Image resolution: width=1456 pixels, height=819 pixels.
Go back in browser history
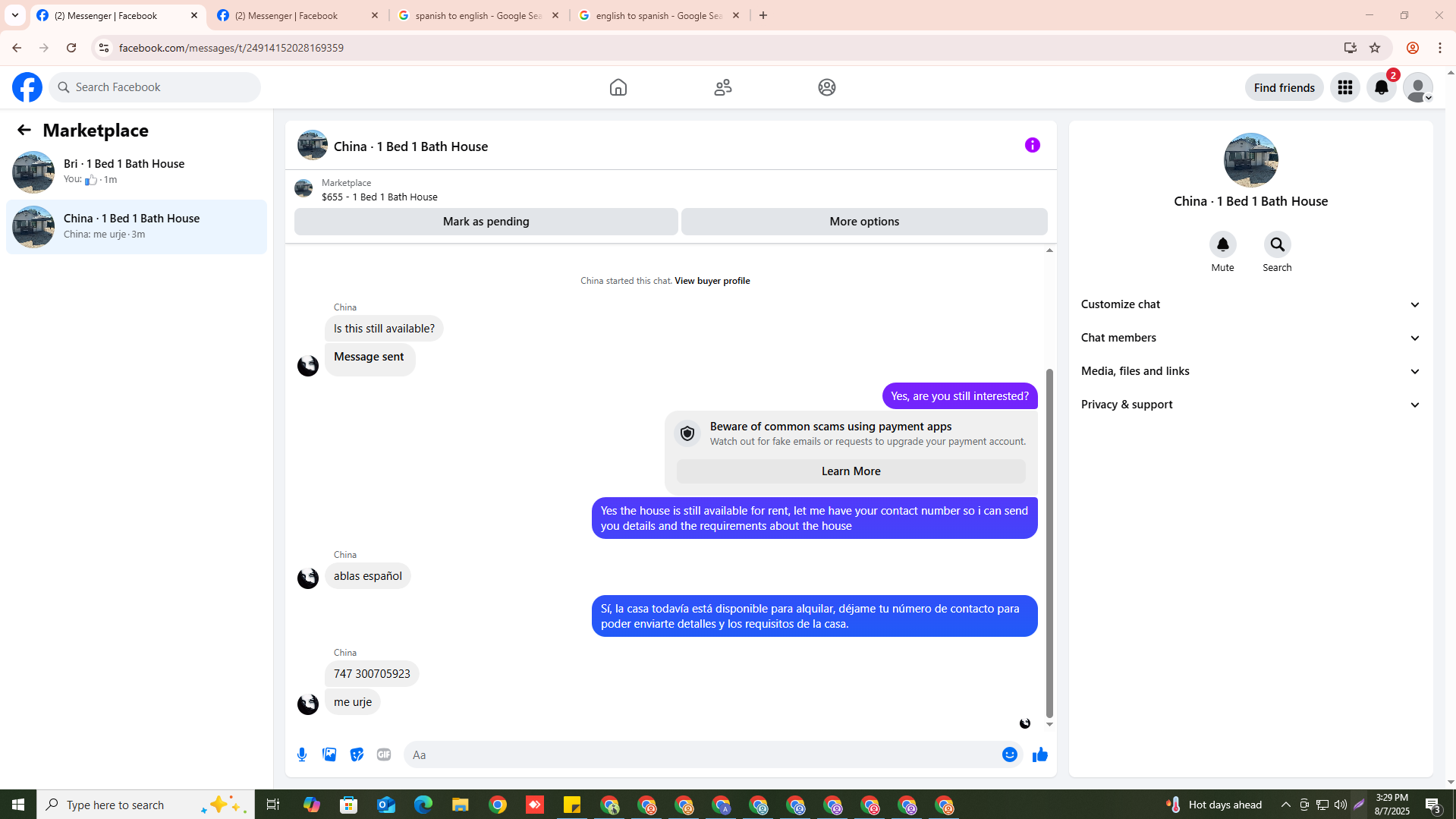click(16, 48)
